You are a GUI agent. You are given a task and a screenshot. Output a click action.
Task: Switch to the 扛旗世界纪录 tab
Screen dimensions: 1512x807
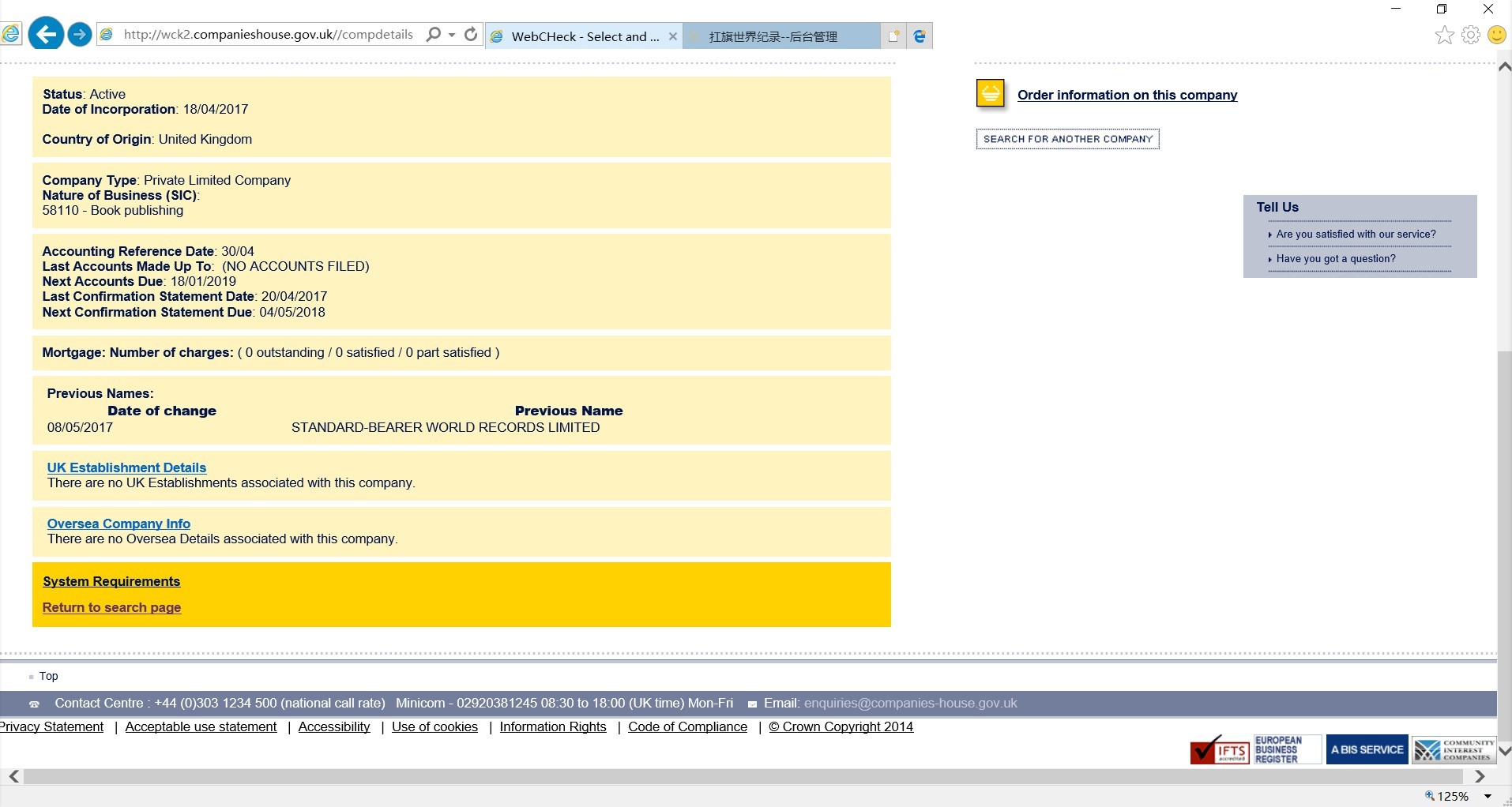[x=773, y=36]
